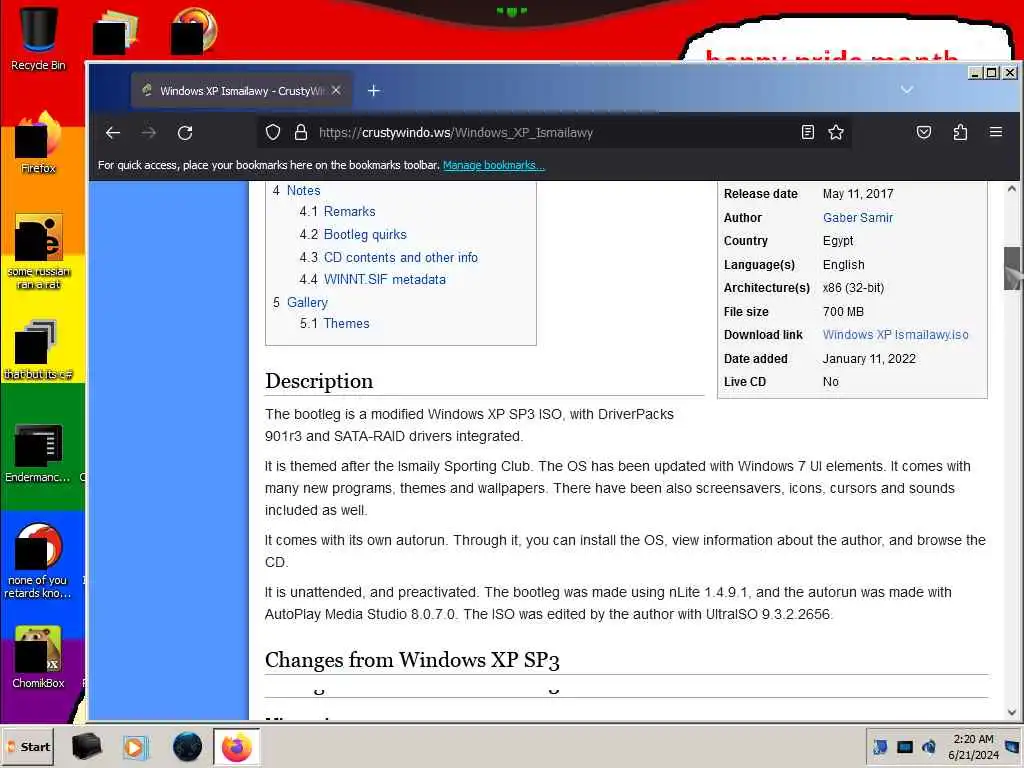Screen dimensions: 1024x768
Task: Select the Endermanc... desktop icon
Action: click(x=38, y=453)
